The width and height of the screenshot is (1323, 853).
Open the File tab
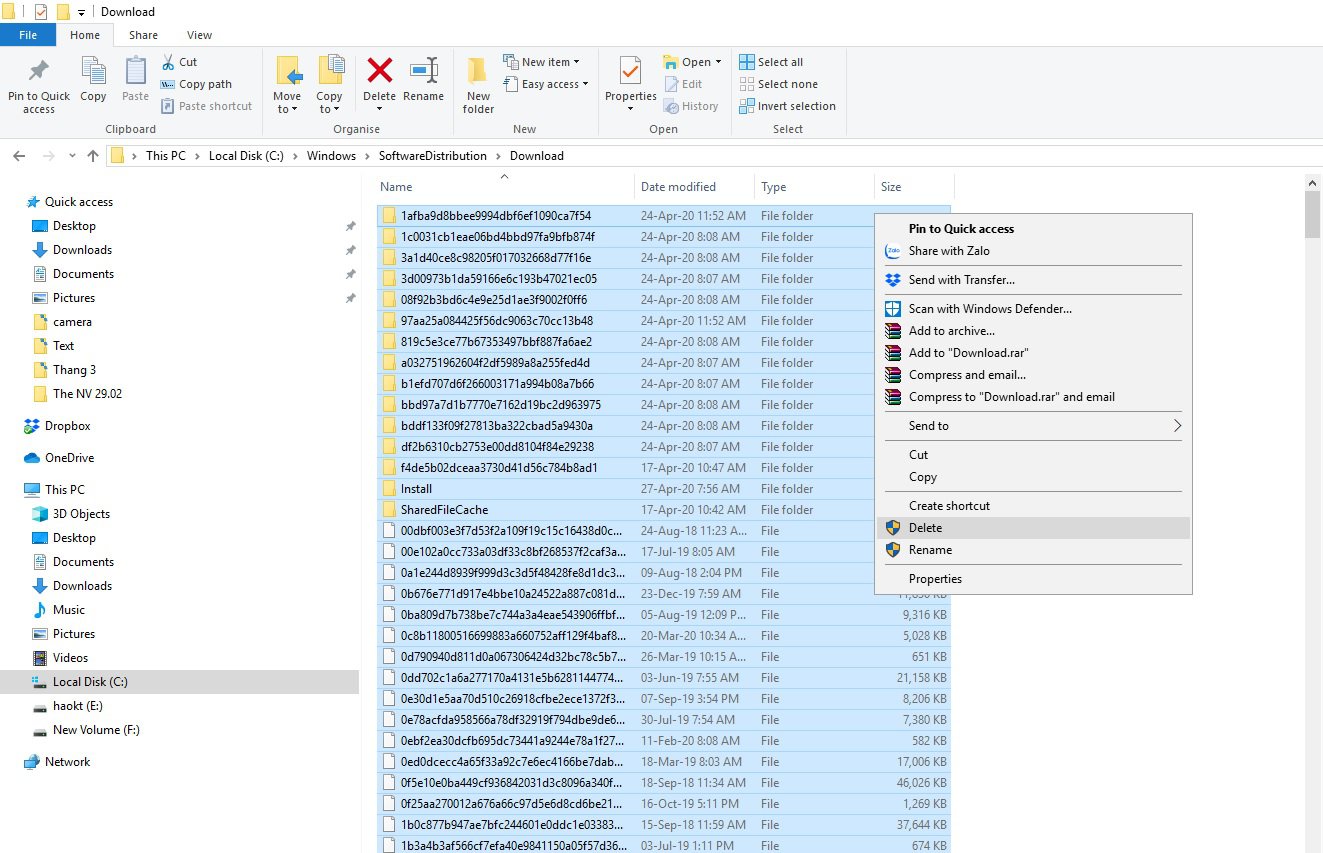[28, 35]
